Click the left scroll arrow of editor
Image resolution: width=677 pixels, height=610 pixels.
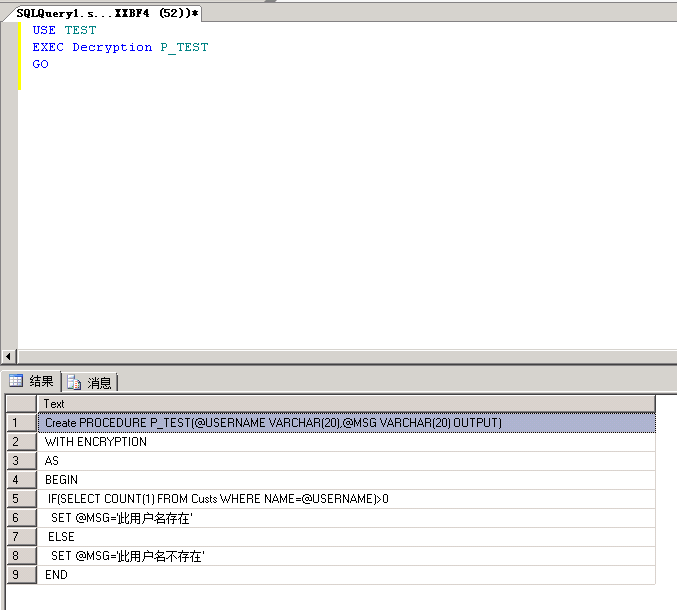pyautogui.click(x=8, y=357)
